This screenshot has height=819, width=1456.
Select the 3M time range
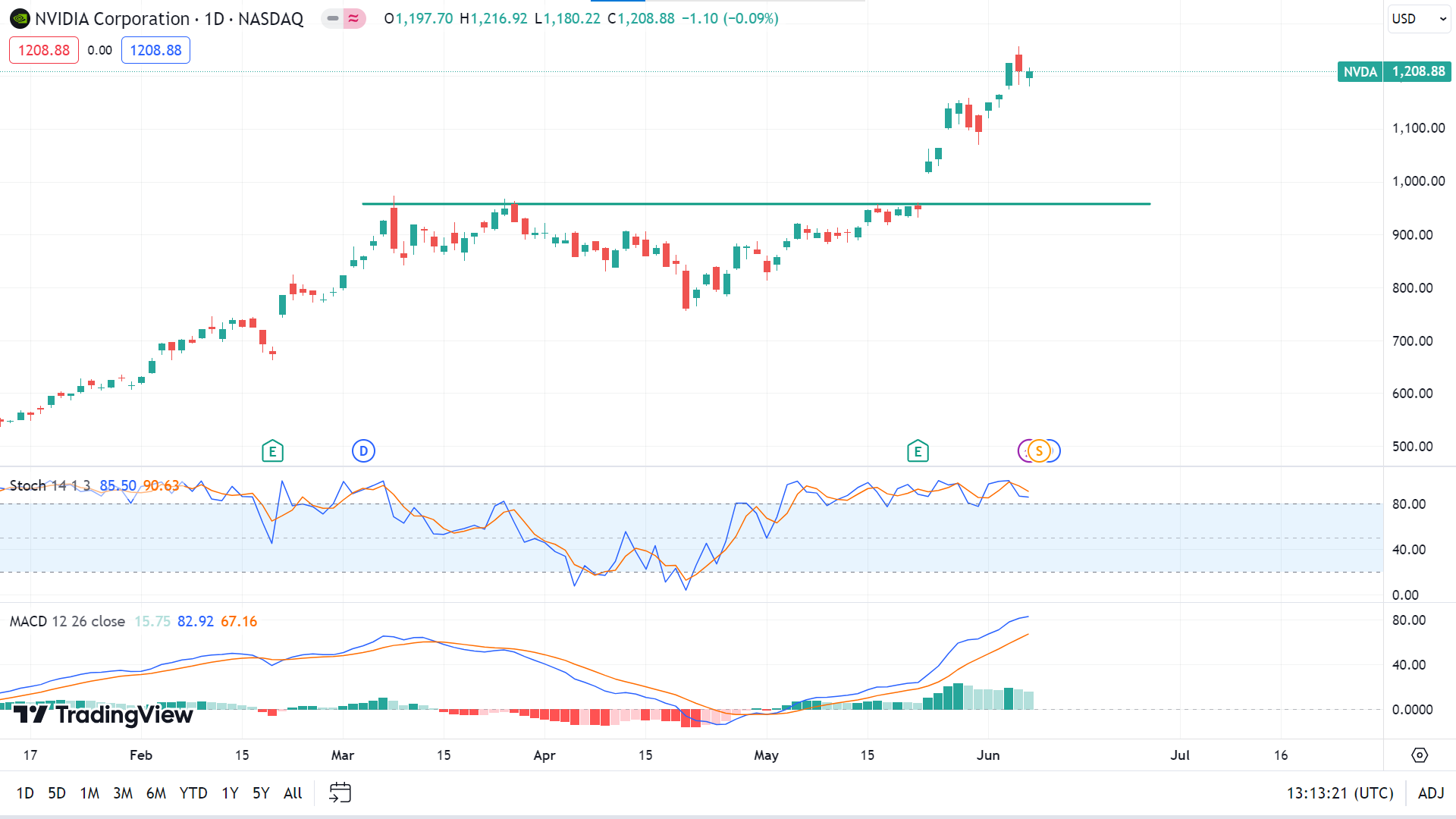click(123, 793)
